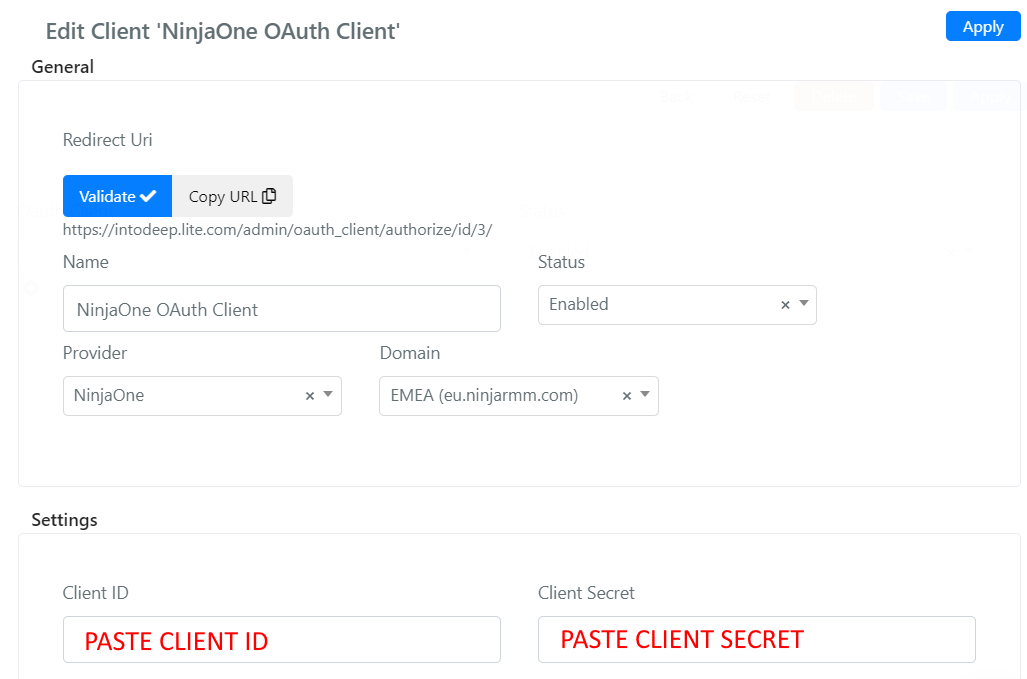The image size is (1027, 679).
Task: Click the Name field label
Action: click(86, 262)
